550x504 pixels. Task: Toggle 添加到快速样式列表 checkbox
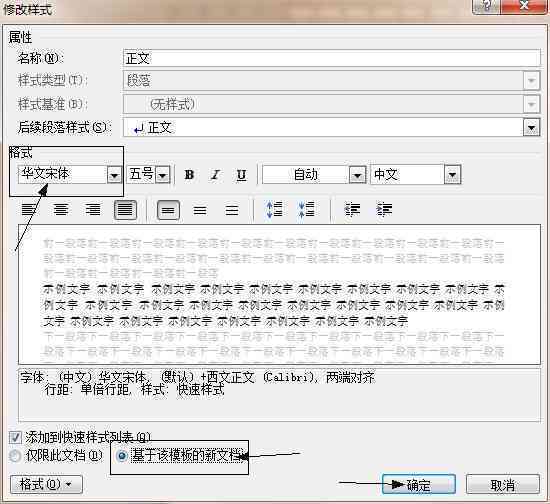pyautogui.click(x=15, y=437)
